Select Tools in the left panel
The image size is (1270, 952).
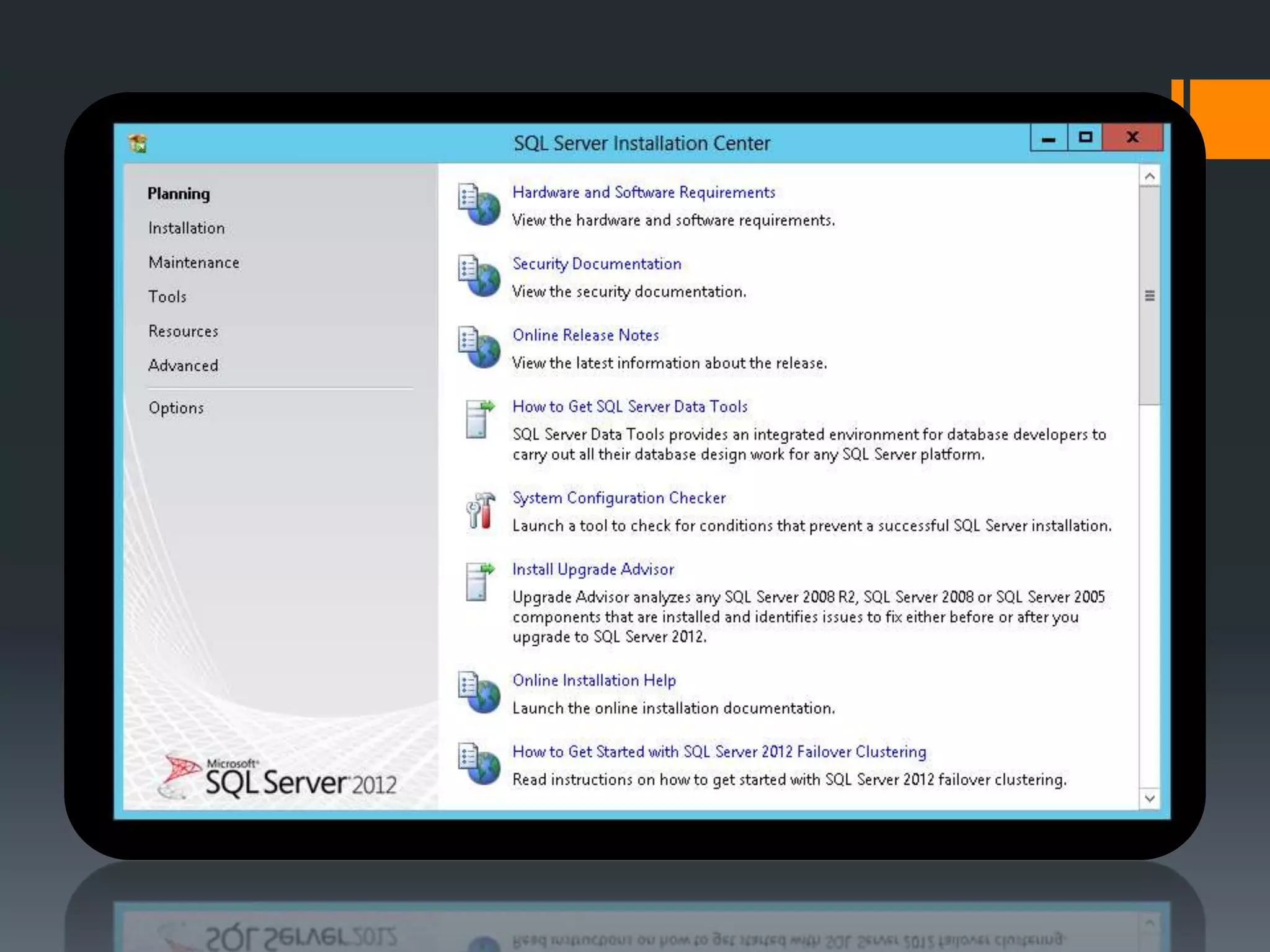click(167, 297)
